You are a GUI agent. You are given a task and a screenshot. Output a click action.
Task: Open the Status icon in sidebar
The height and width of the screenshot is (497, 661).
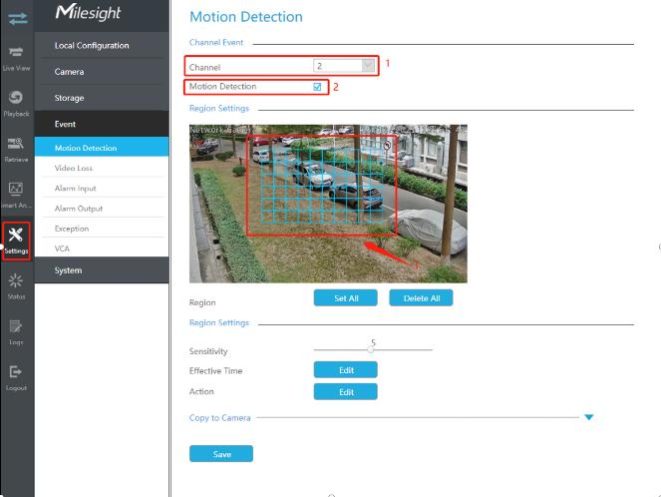[x=16, y=281]
